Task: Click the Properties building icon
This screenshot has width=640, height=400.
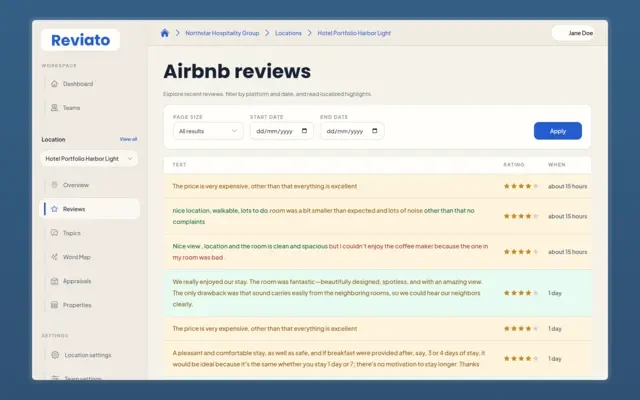Action: (54, 305)
